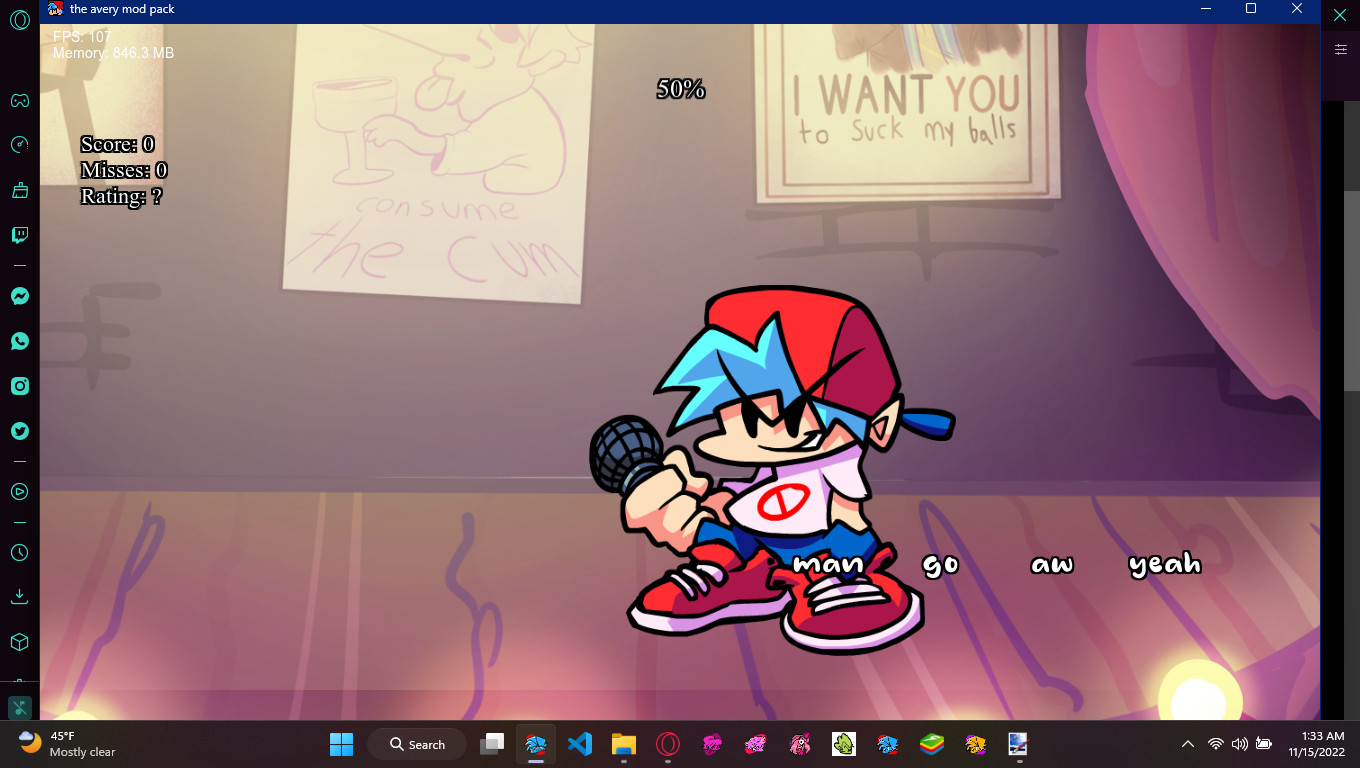The height and width of the screenshot is (768, 1360).
Task: Open the weather widget showing 45°F
Action: (66, 744)
